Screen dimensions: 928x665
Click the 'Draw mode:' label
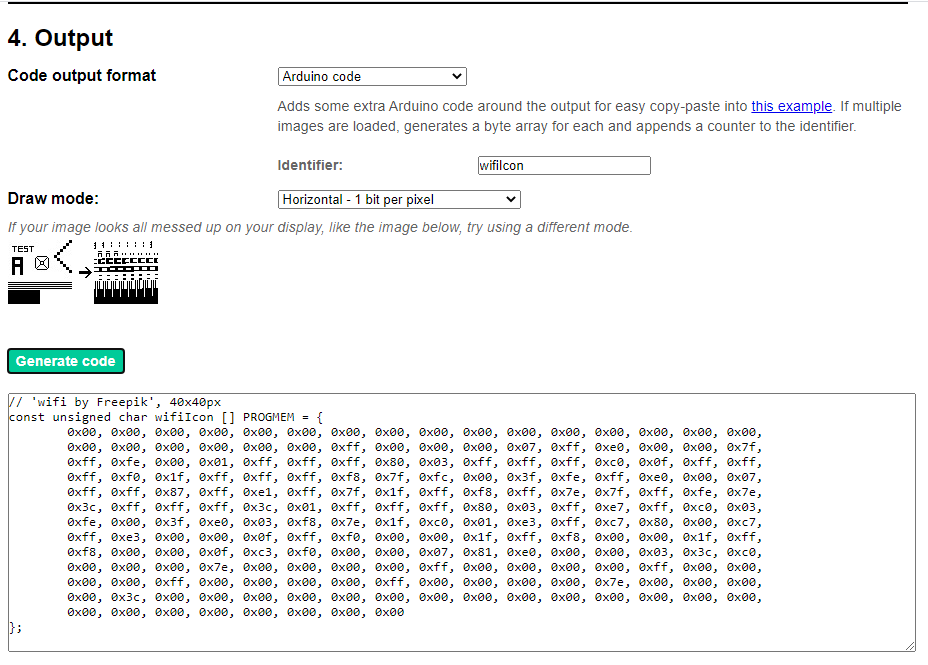pos(53,199)
